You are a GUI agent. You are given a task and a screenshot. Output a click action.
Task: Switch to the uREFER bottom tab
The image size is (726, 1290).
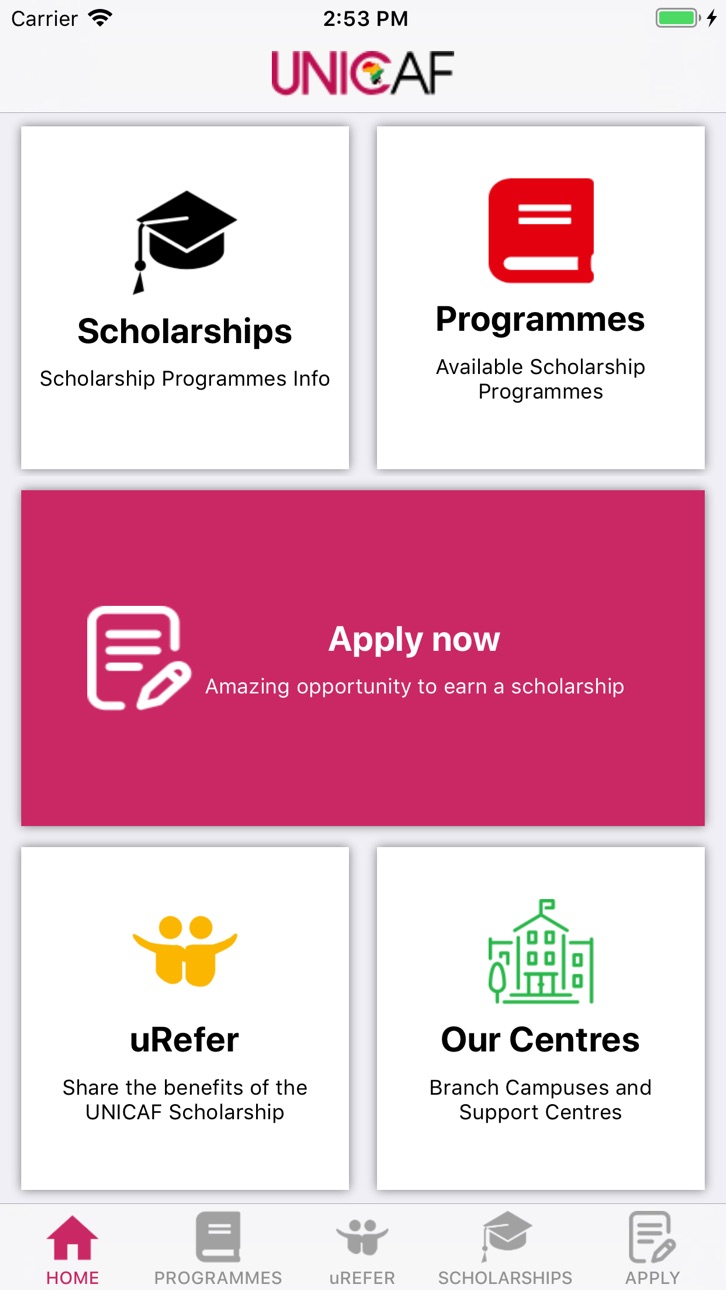click(x=362, y=1249)
